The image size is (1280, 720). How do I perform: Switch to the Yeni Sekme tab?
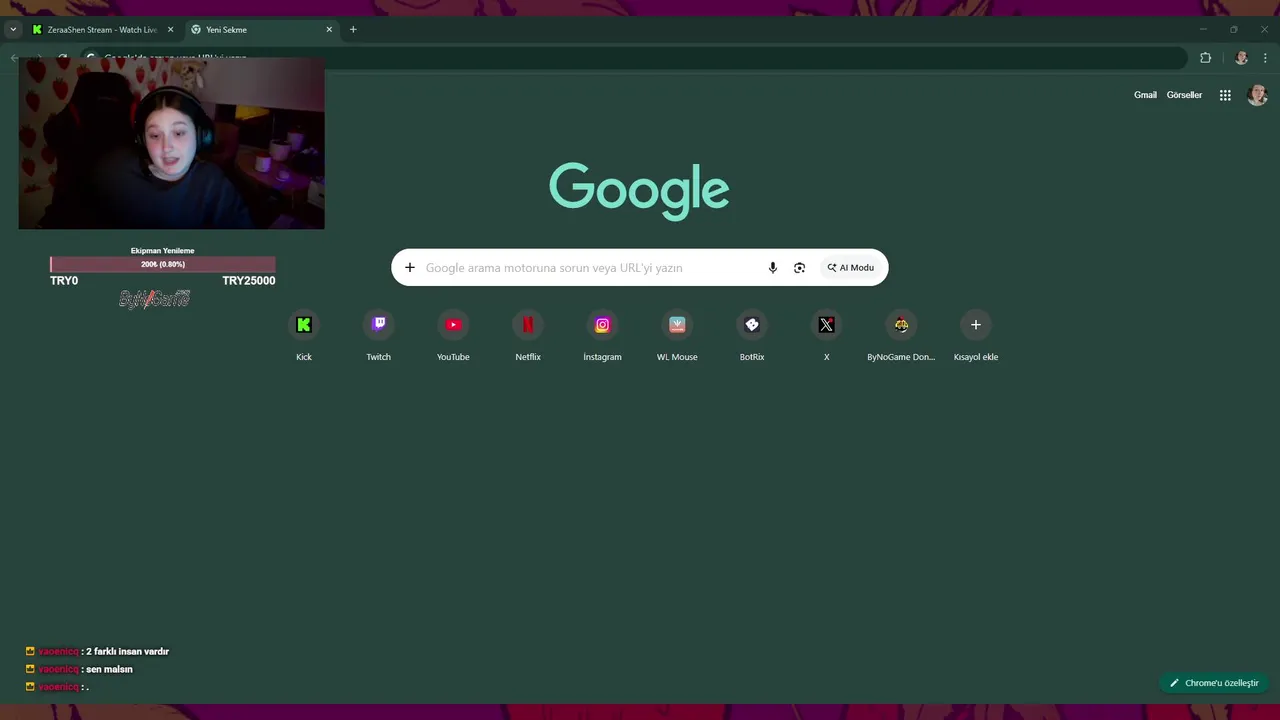(262, 30)
